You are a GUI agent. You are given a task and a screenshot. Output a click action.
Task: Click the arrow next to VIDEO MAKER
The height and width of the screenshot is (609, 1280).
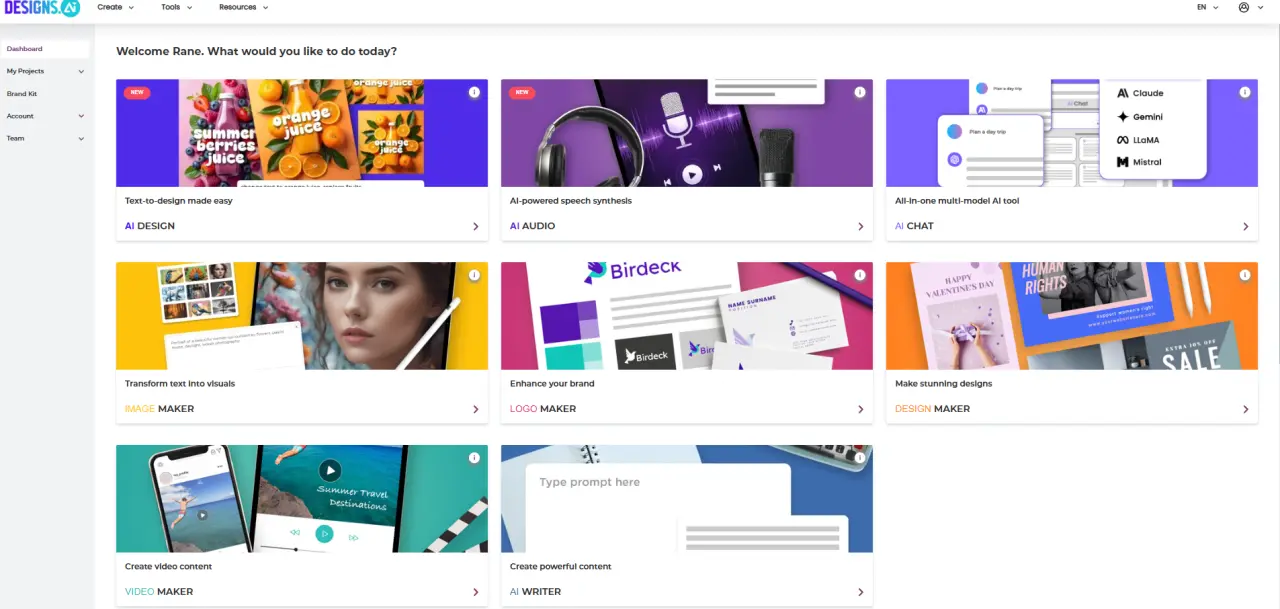click(476, 593)
